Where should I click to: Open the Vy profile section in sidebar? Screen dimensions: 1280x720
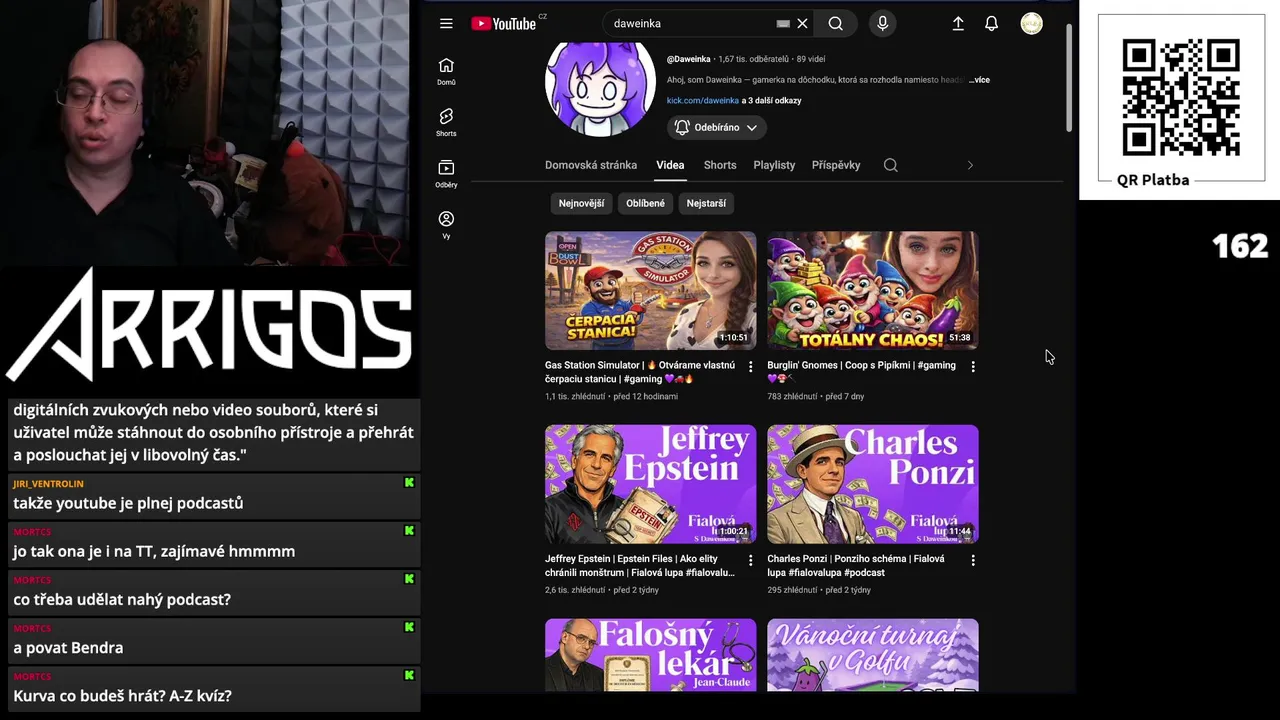point(446,225)
